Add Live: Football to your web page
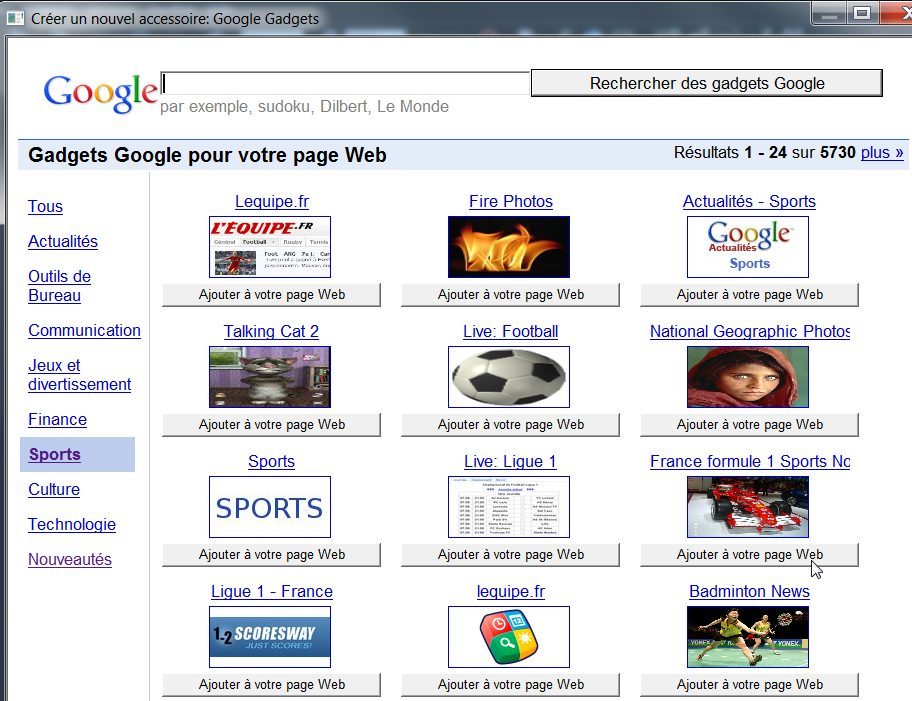 coord(511,425)
